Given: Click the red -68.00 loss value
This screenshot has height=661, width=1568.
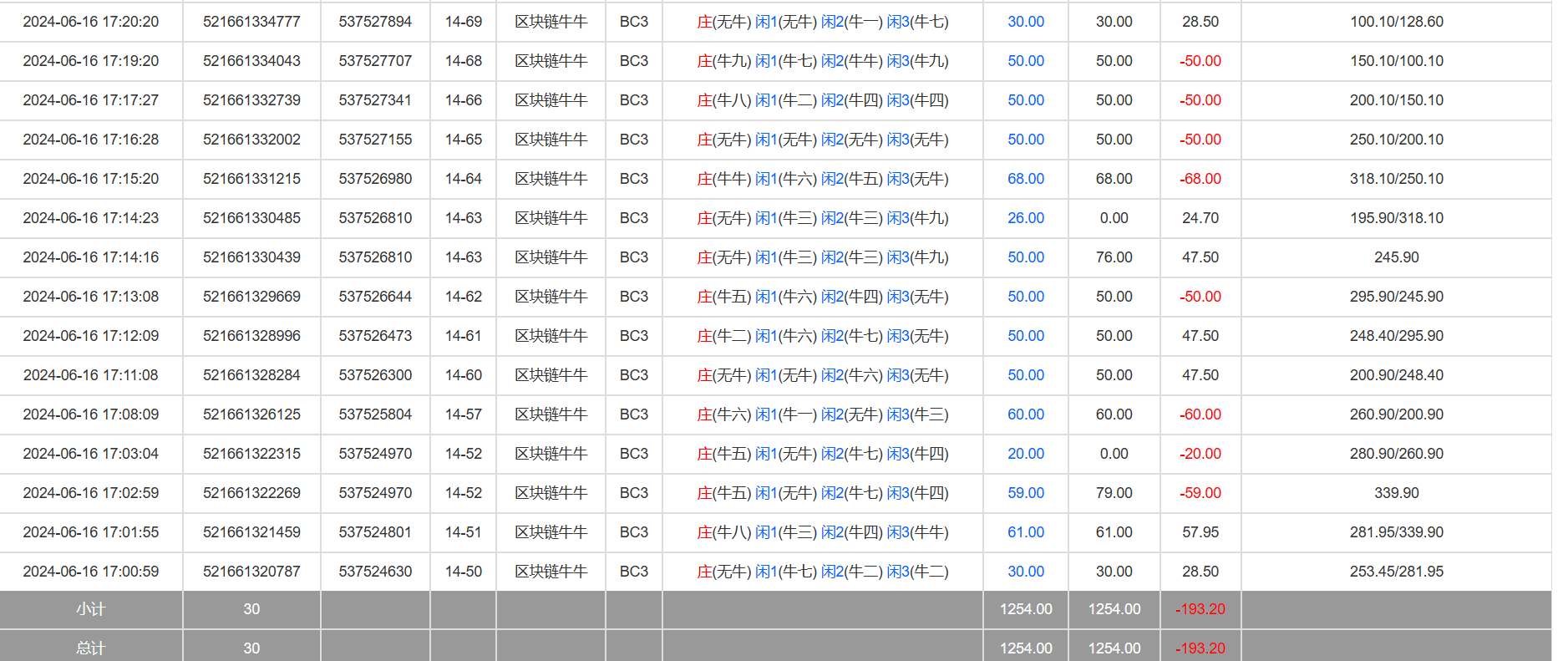Looking at the screenshot, I should 1200,179.
